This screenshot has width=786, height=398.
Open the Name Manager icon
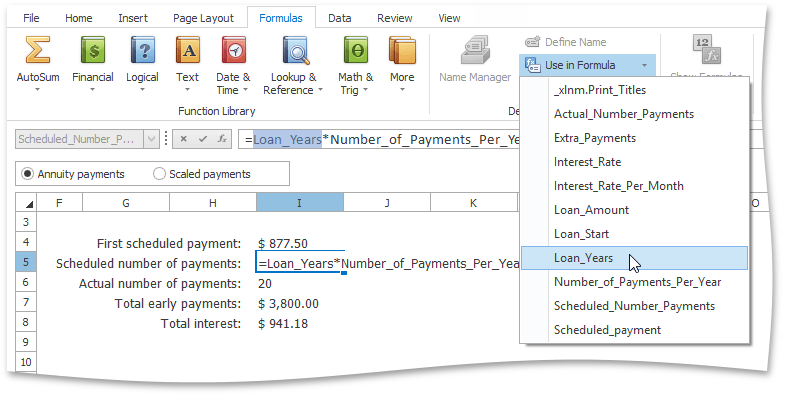click(x=475, y=50)
